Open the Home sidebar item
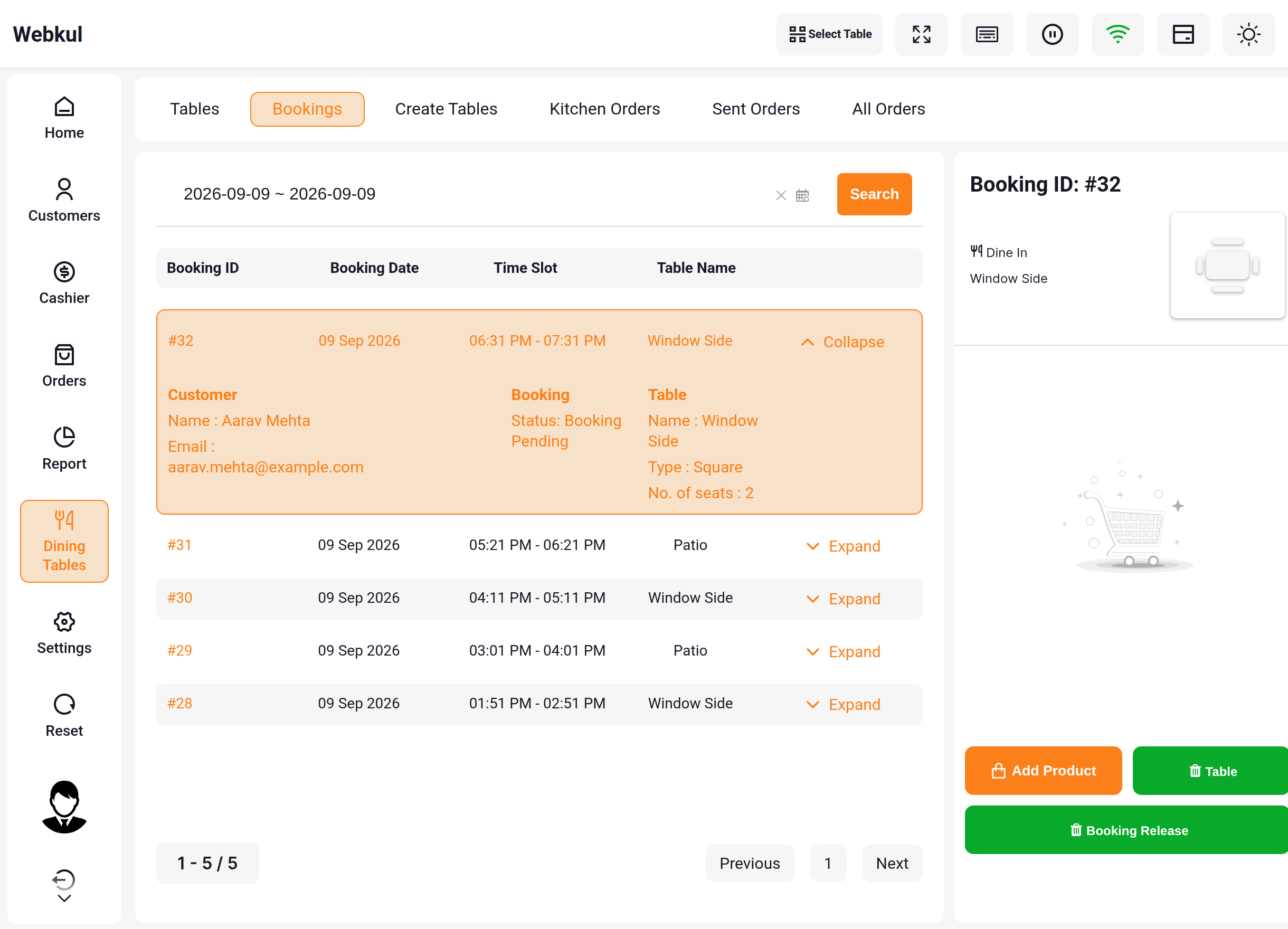The width and height of the screenshot is (1288, 929). point(64,118)
